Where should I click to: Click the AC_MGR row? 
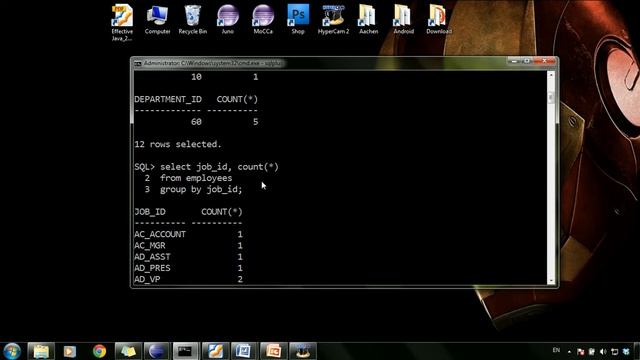pos(188,246)
